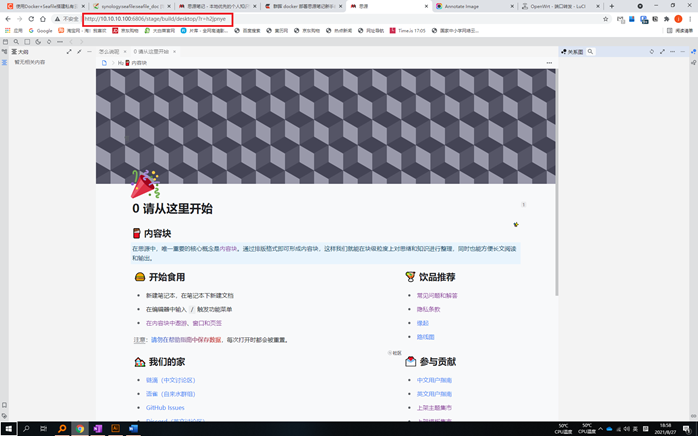Click the document icon in the breadcrumb
This screenshot has height=436, width=698.
tap(104, 63)
